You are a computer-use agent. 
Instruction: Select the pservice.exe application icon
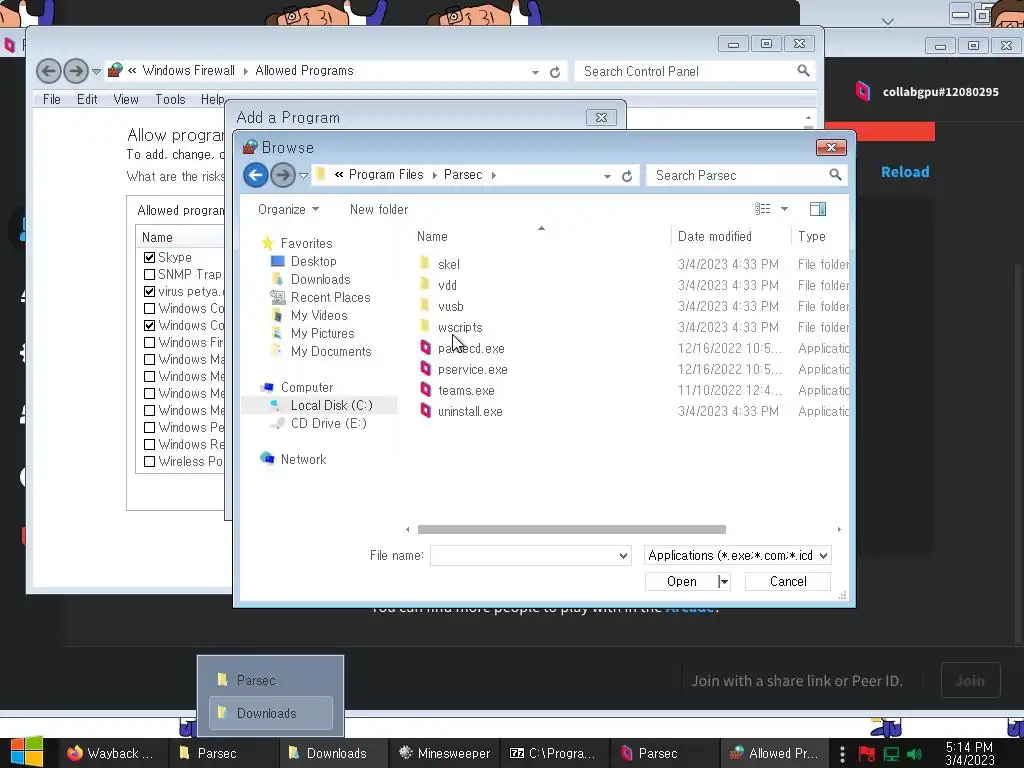tap(426, 369)
